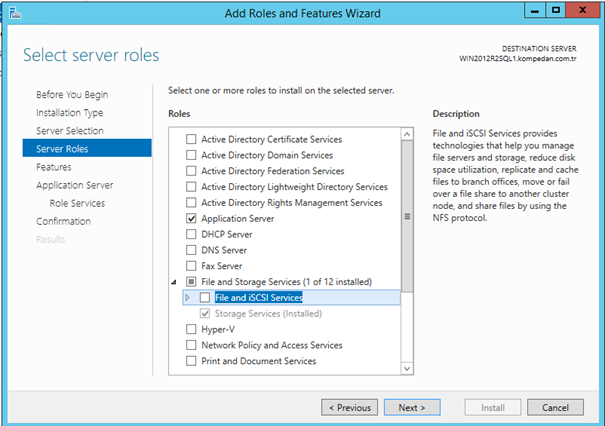The height and width of the screenshot is (426, 605).
Task: Enable the Hyper-V role checkbox
Action: tap(192, 329)
